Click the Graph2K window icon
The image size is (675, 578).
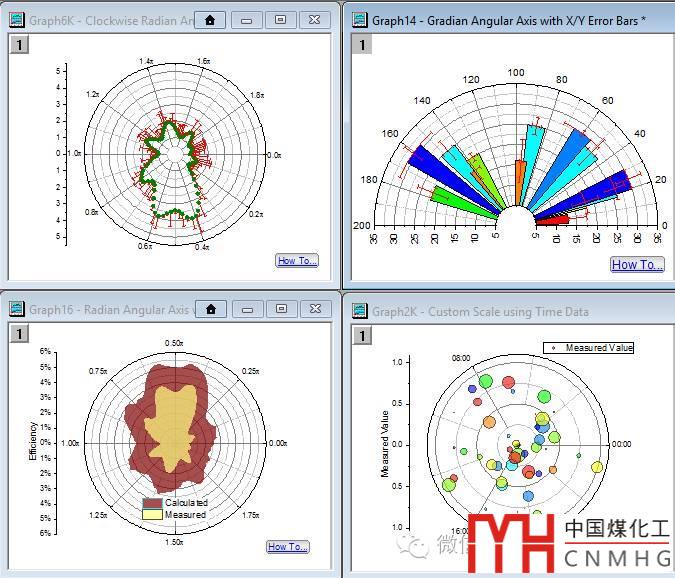pos(360,311)
